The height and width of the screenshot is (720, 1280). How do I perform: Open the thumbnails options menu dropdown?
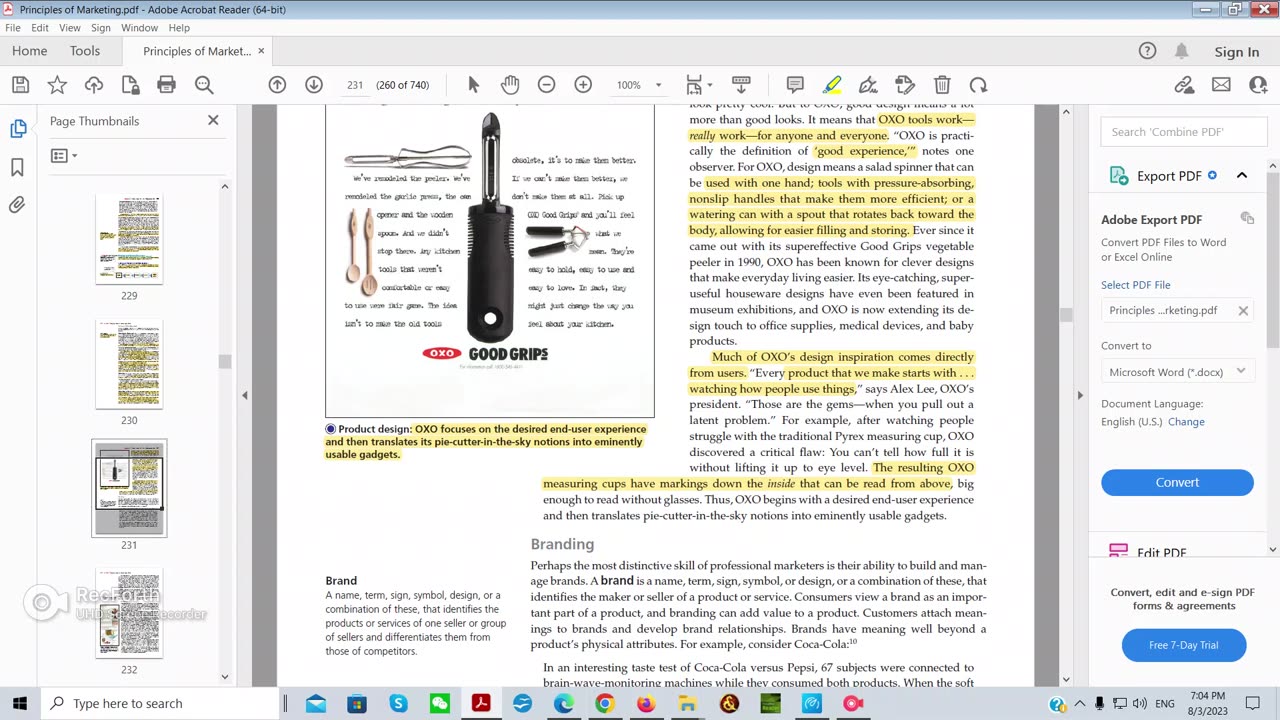coord(64,156)
